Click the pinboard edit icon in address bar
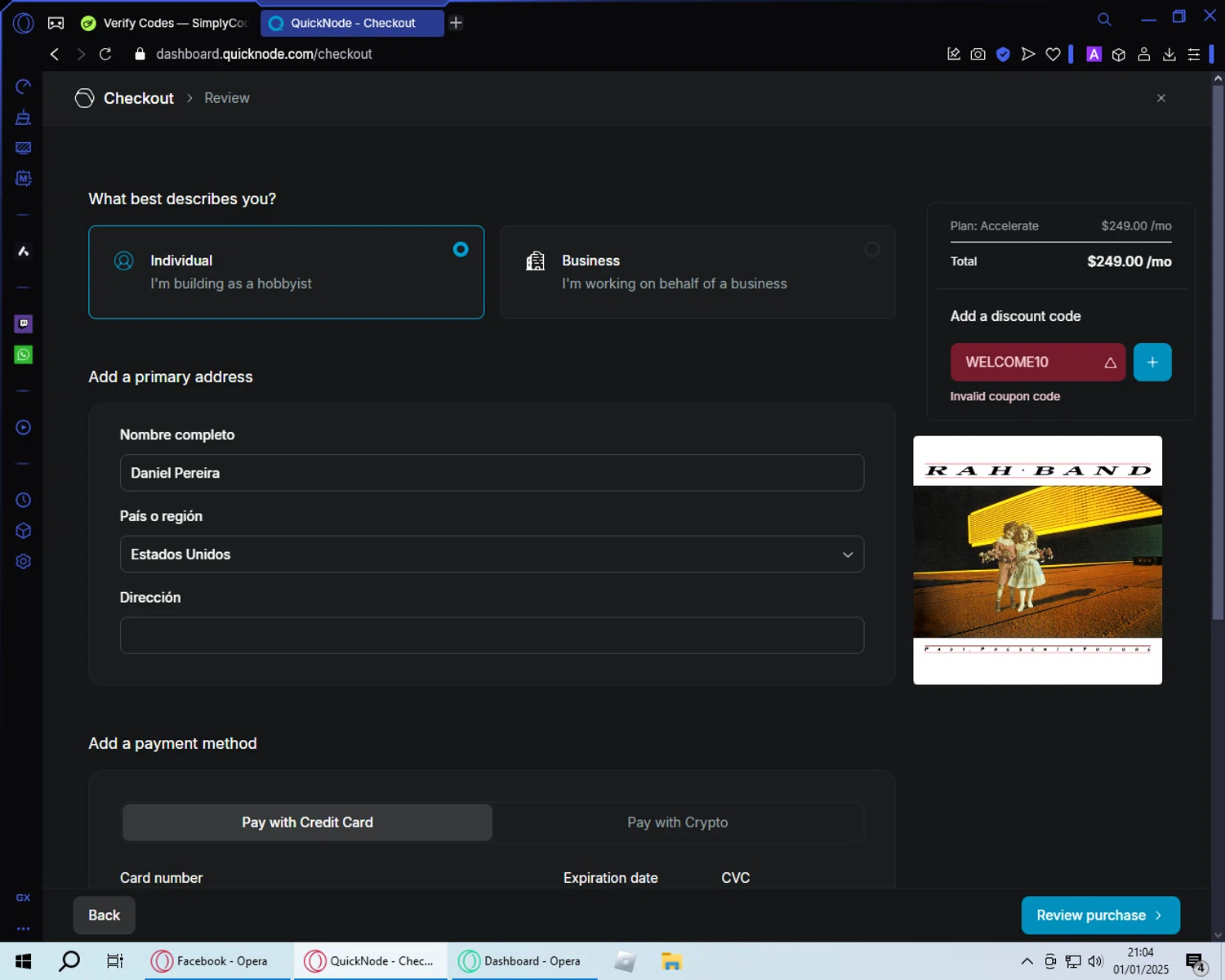The image size is (1225, 980). (x=953, y=54)
